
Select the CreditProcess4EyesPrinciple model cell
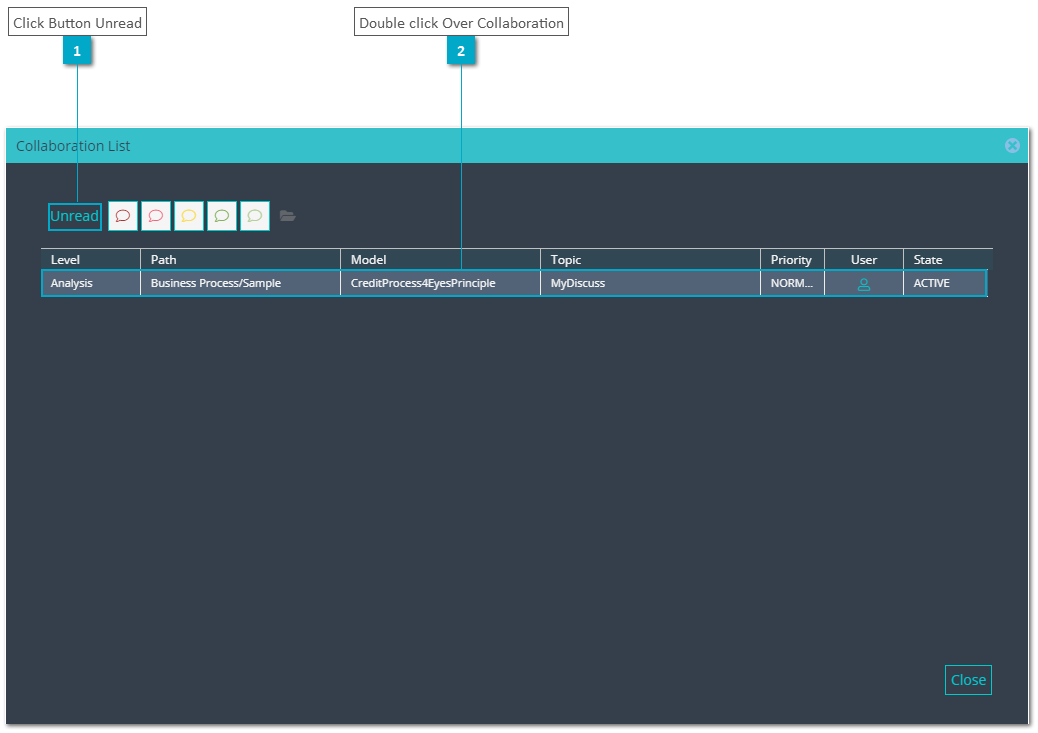(440, 283)
